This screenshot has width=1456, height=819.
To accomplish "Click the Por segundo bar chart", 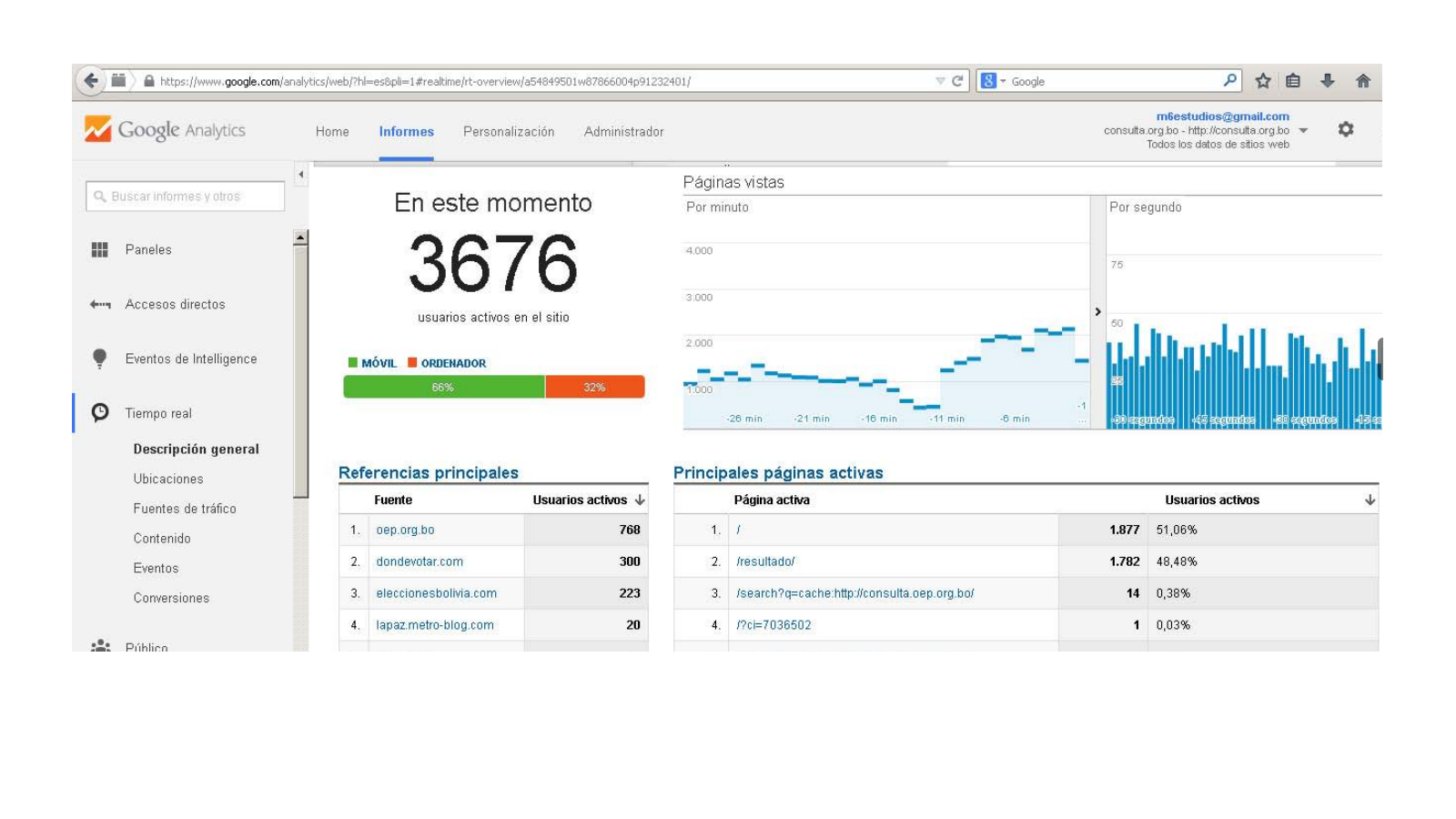I will point(1243,312).
